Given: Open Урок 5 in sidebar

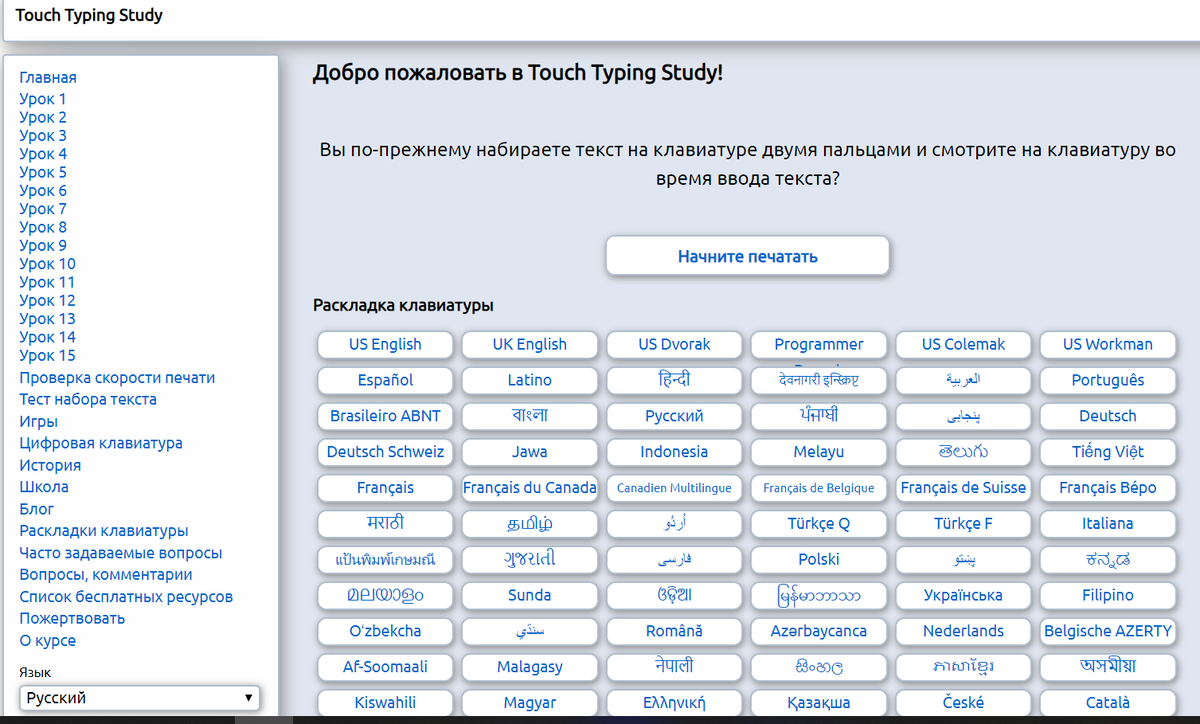Looking at the screenshot, I should coord(43,172).
